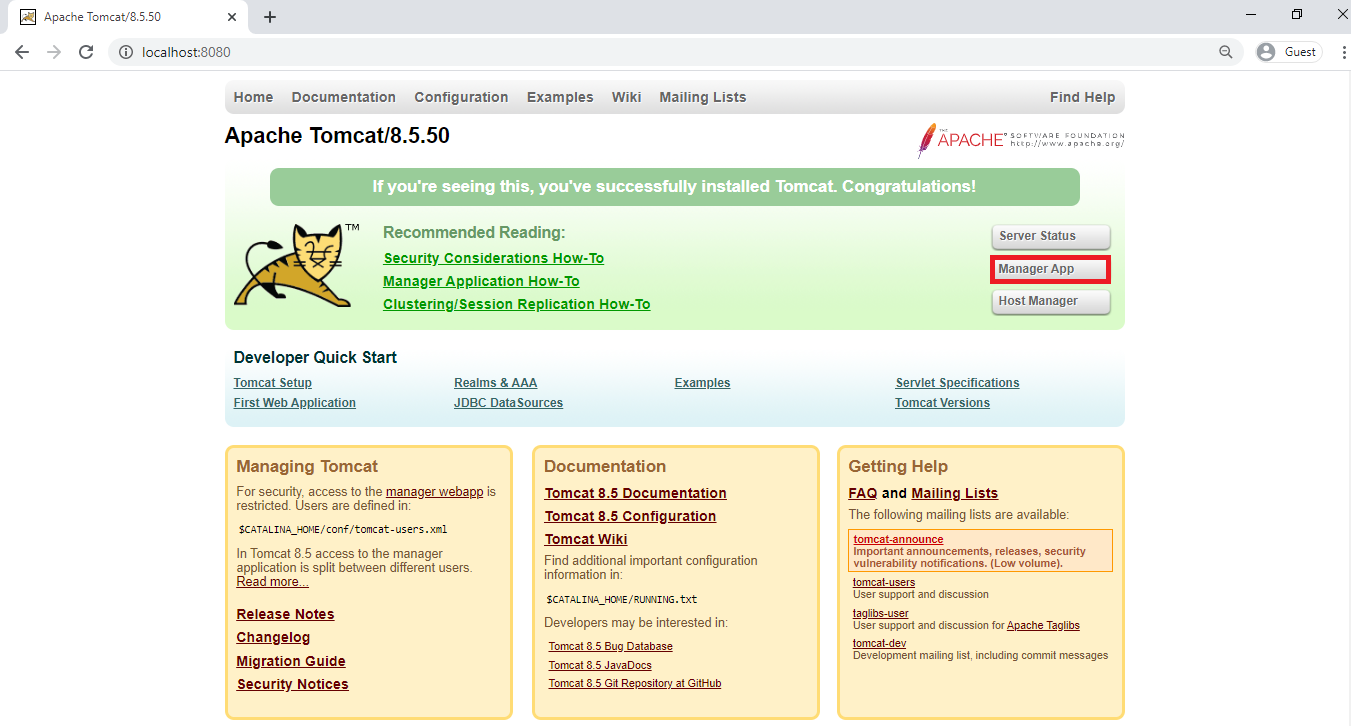Open Tomcat 8.5 Configuration link
The height and width of the screenshot is (726, 1351).
(630, 516)
